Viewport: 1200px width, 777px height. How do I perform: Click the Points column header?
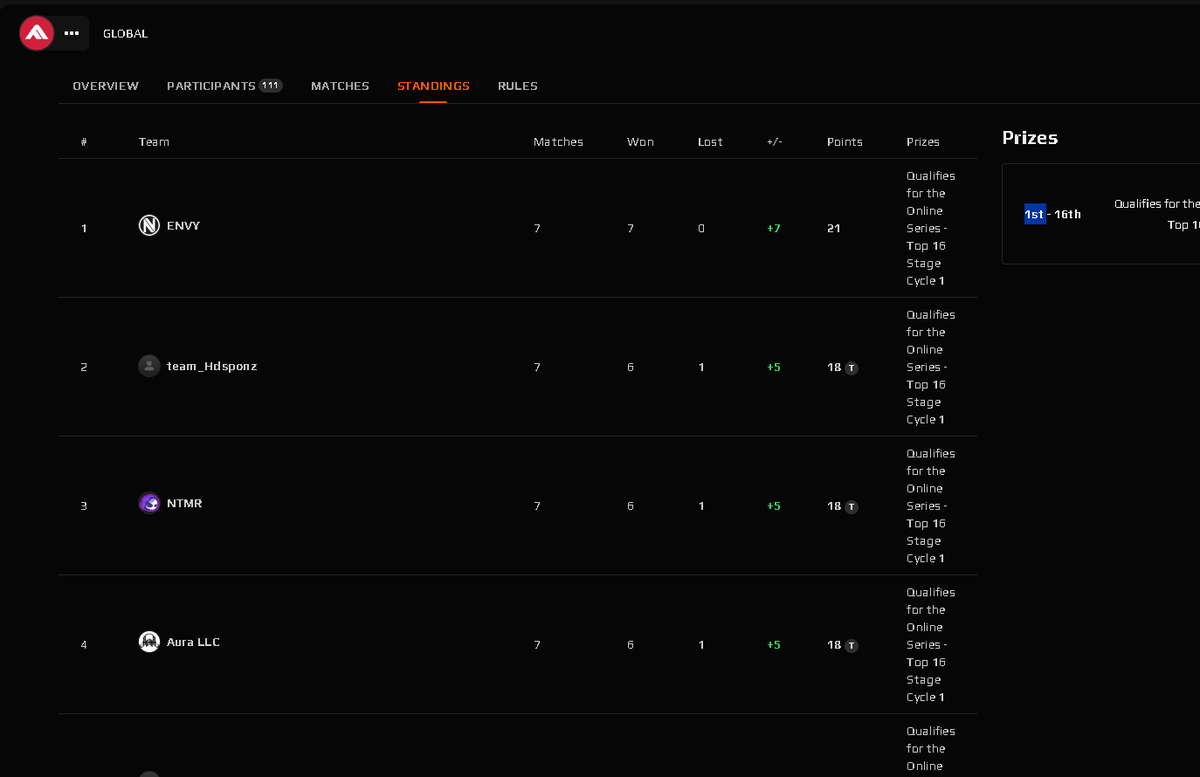845,142
